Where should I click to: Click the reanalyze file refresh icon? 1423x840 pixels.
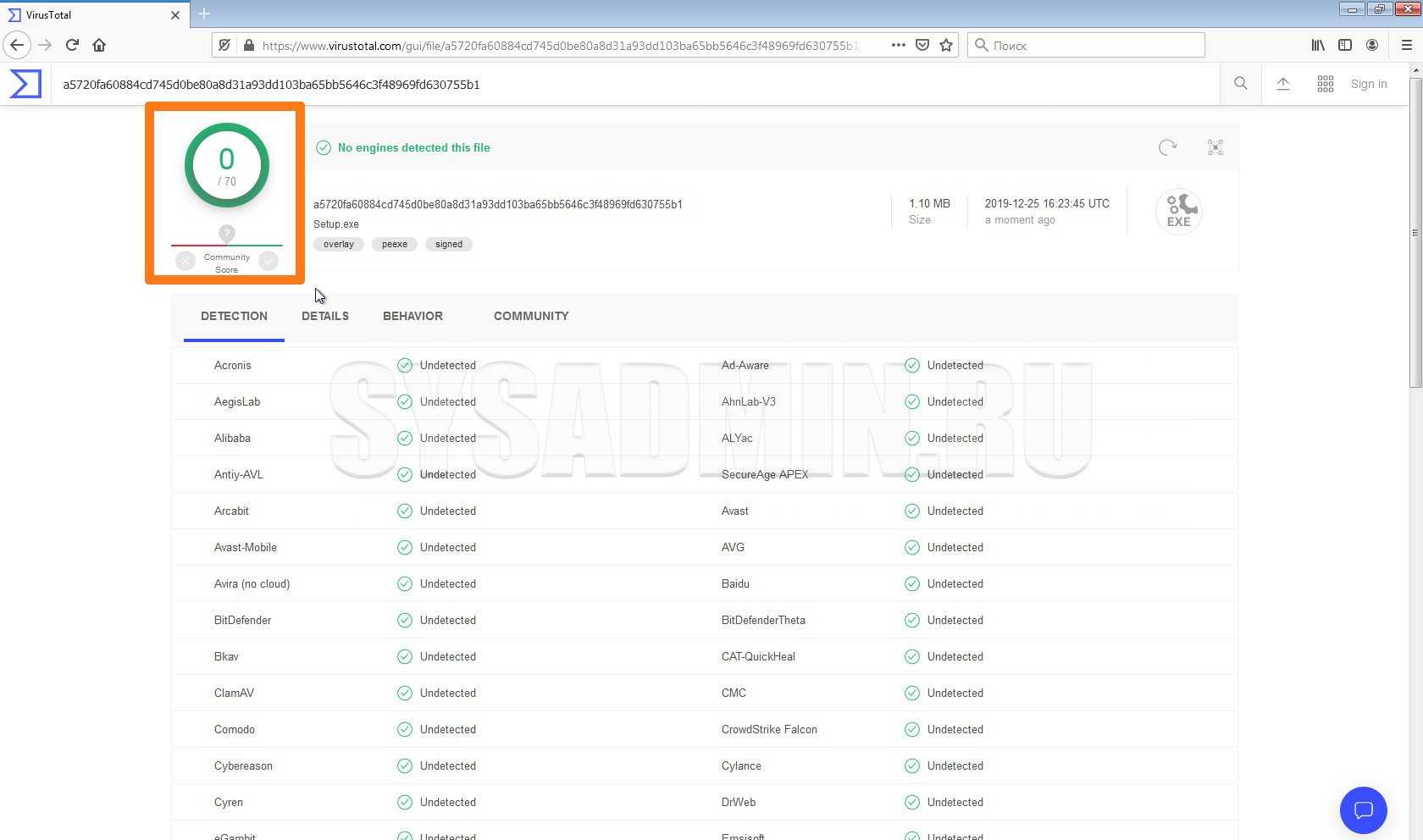click(1167, 147)
